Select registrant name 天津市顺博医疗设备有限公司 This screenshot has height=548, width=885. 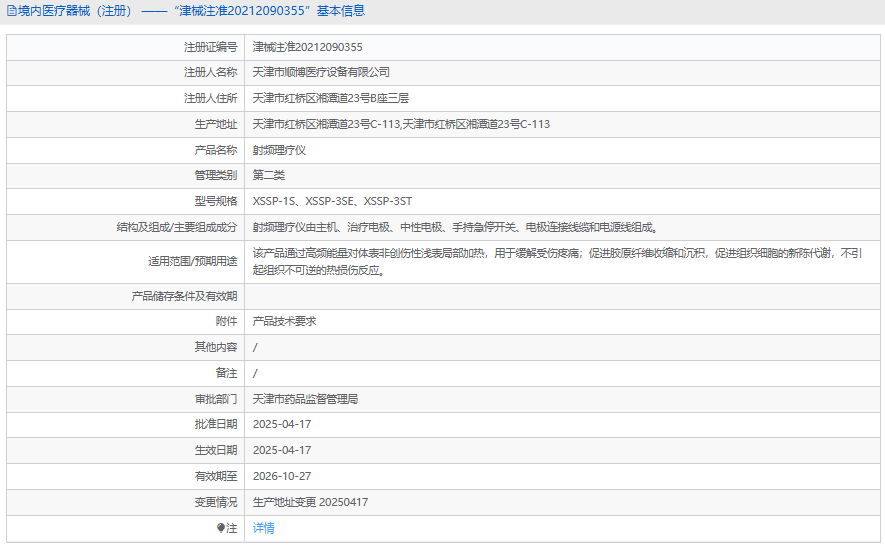click(x=321, y=72)
